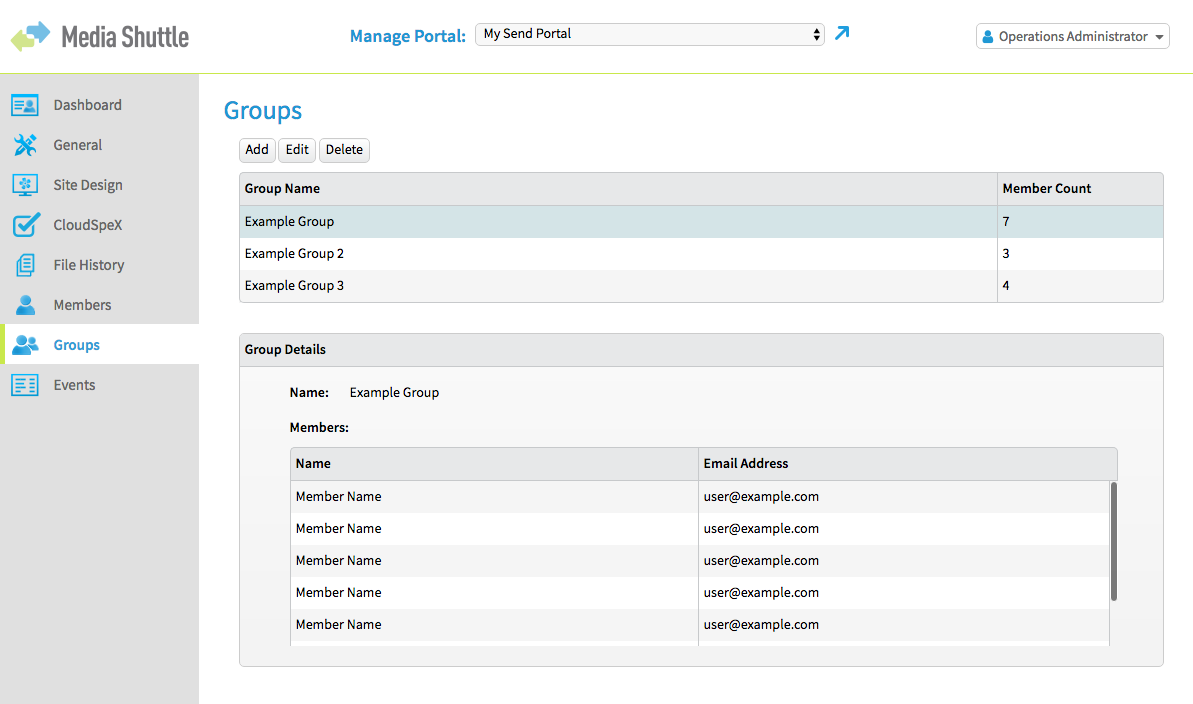The width and height of the screenshot is (1193, 704).
Task: Click the Members: label in Group Details
Action: coord(319,428)
